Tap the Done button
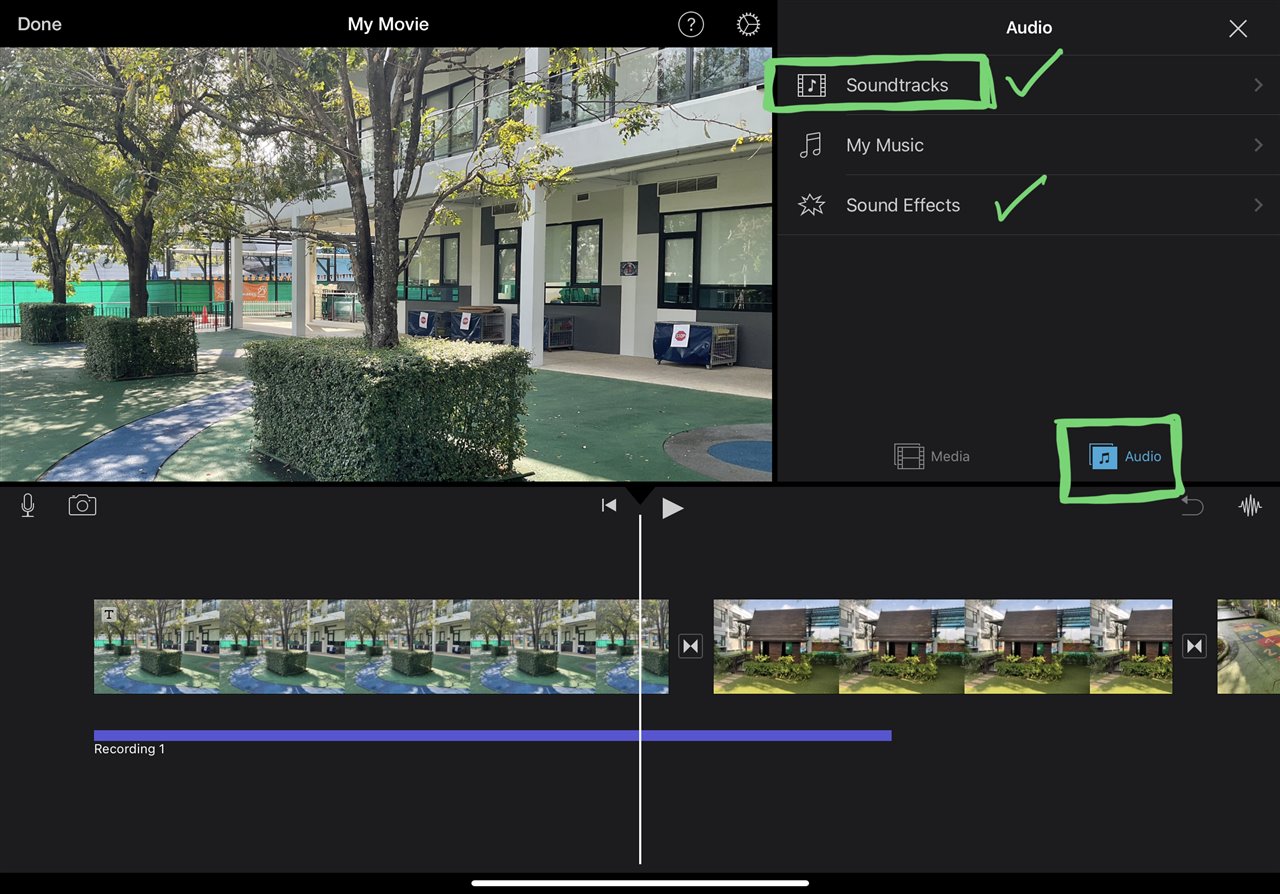Image resolution: width=1280 pixels, height=894 pixels. pos(39,24)
